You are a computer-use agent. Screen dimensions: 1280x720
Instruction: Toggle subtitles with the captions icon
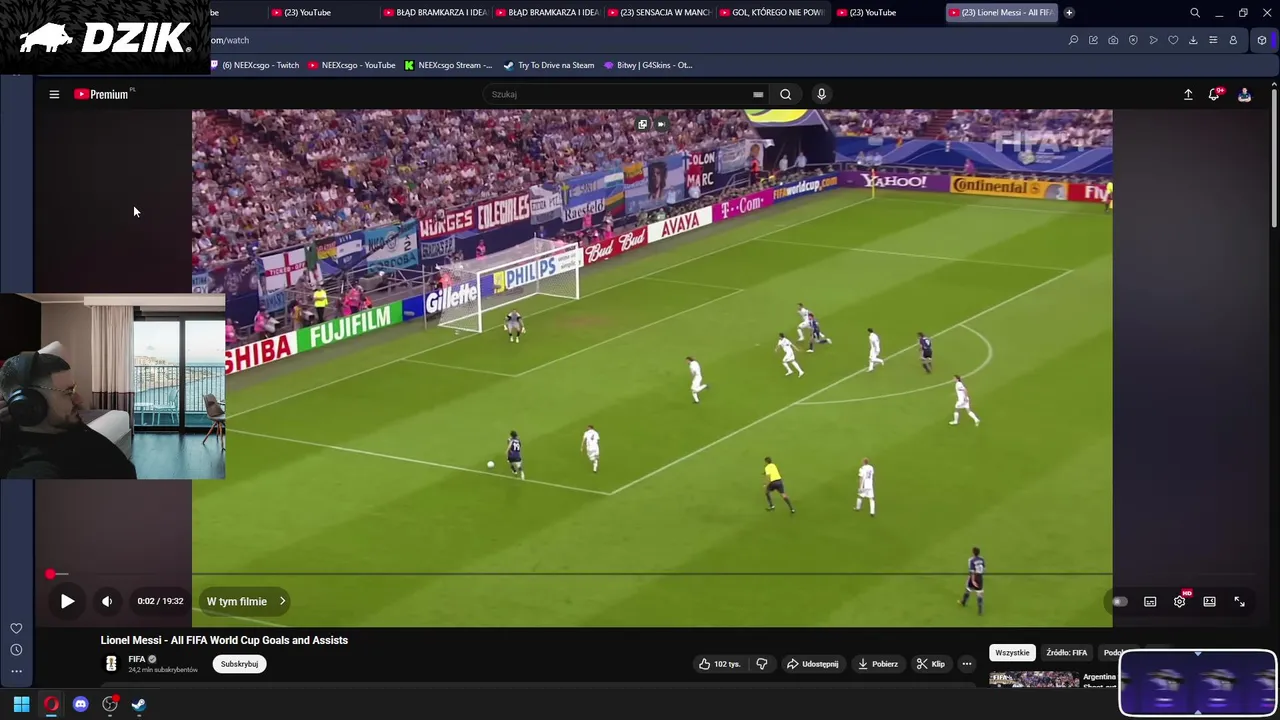(x=1150, y=601)
